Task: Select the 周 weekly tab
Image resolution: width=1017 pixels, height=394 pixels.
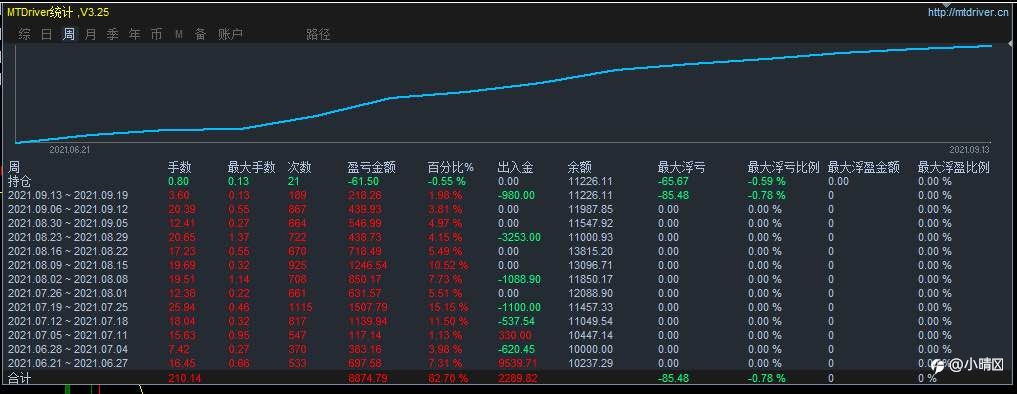Action: [69, 34]
